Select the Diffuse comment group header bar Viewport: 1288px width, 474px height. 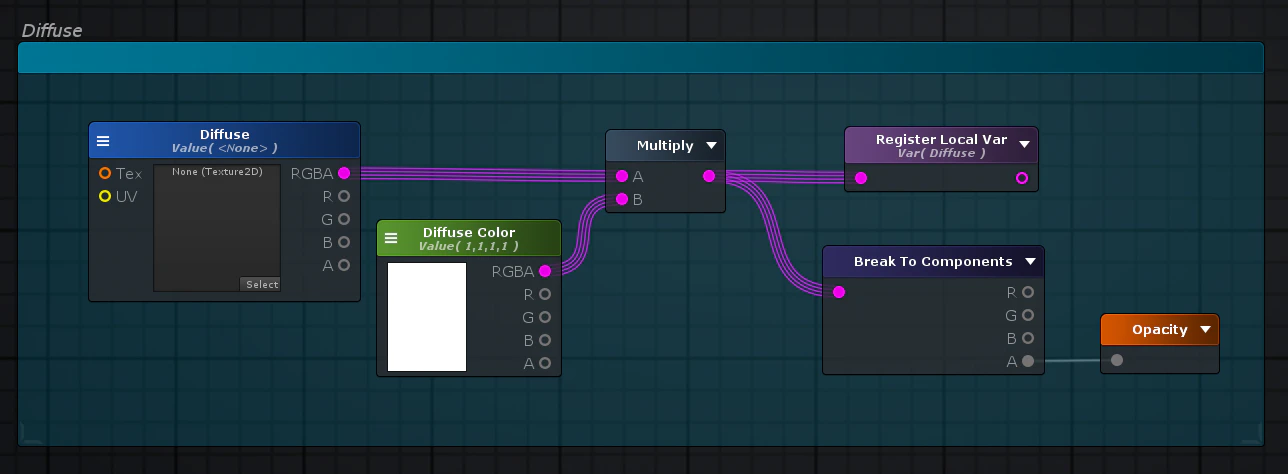(x=641, y=58)
